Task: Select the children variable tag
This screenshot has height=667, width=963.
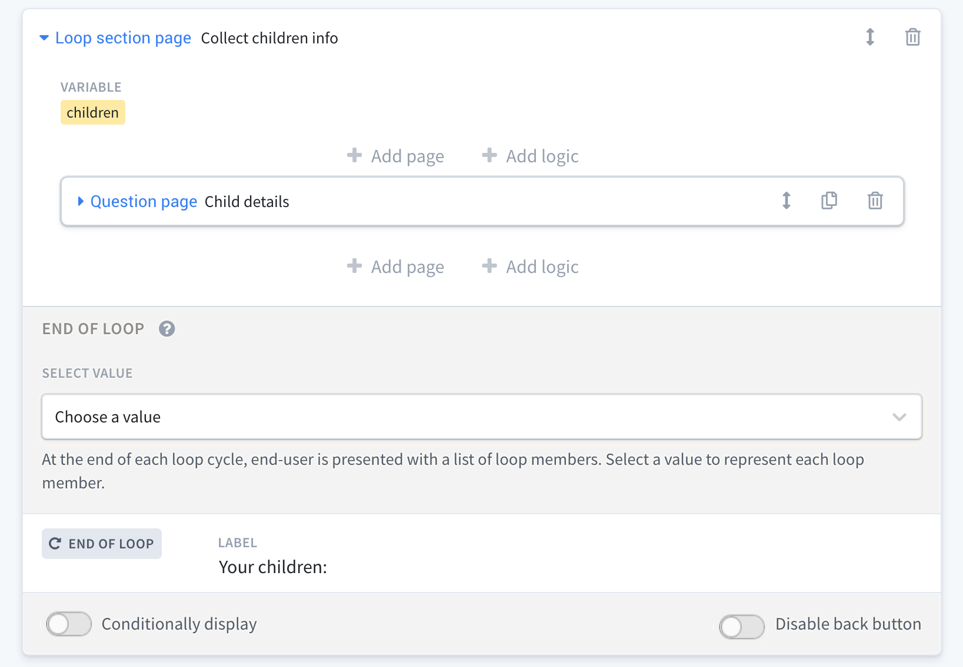Action: (x=93, y=112)
